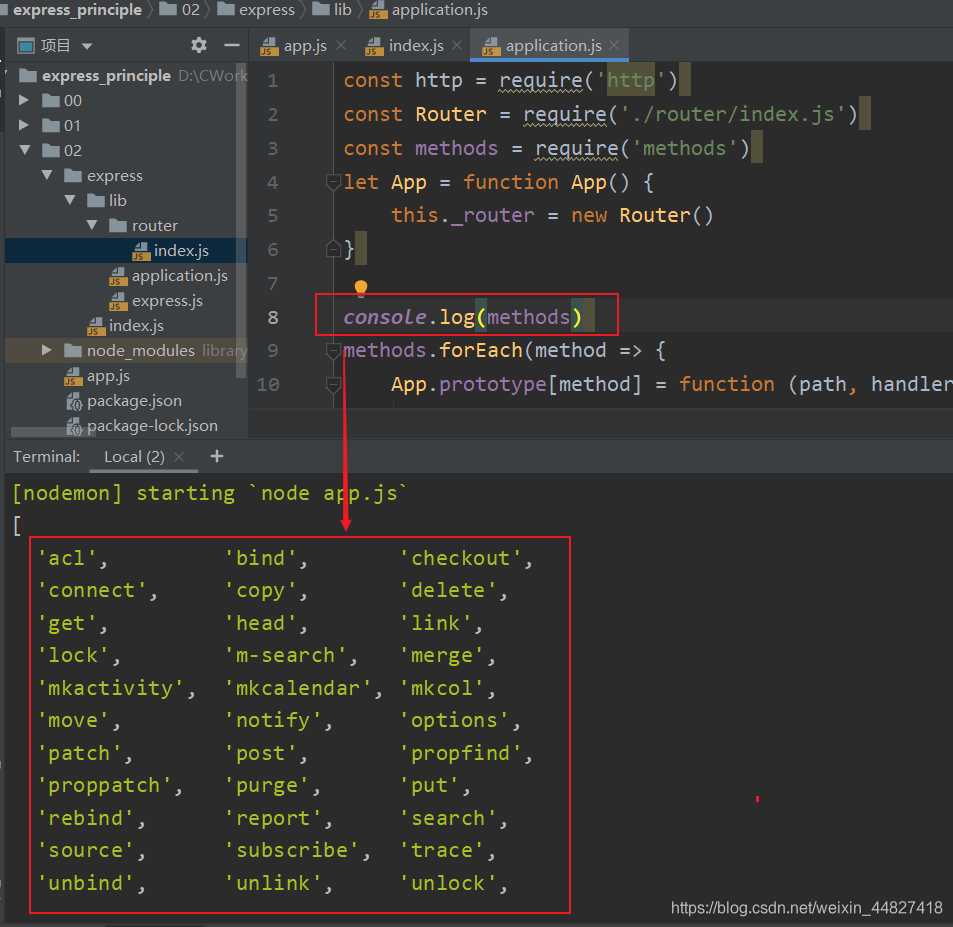Click the lib breadcrumb folder

click(332, 10)
